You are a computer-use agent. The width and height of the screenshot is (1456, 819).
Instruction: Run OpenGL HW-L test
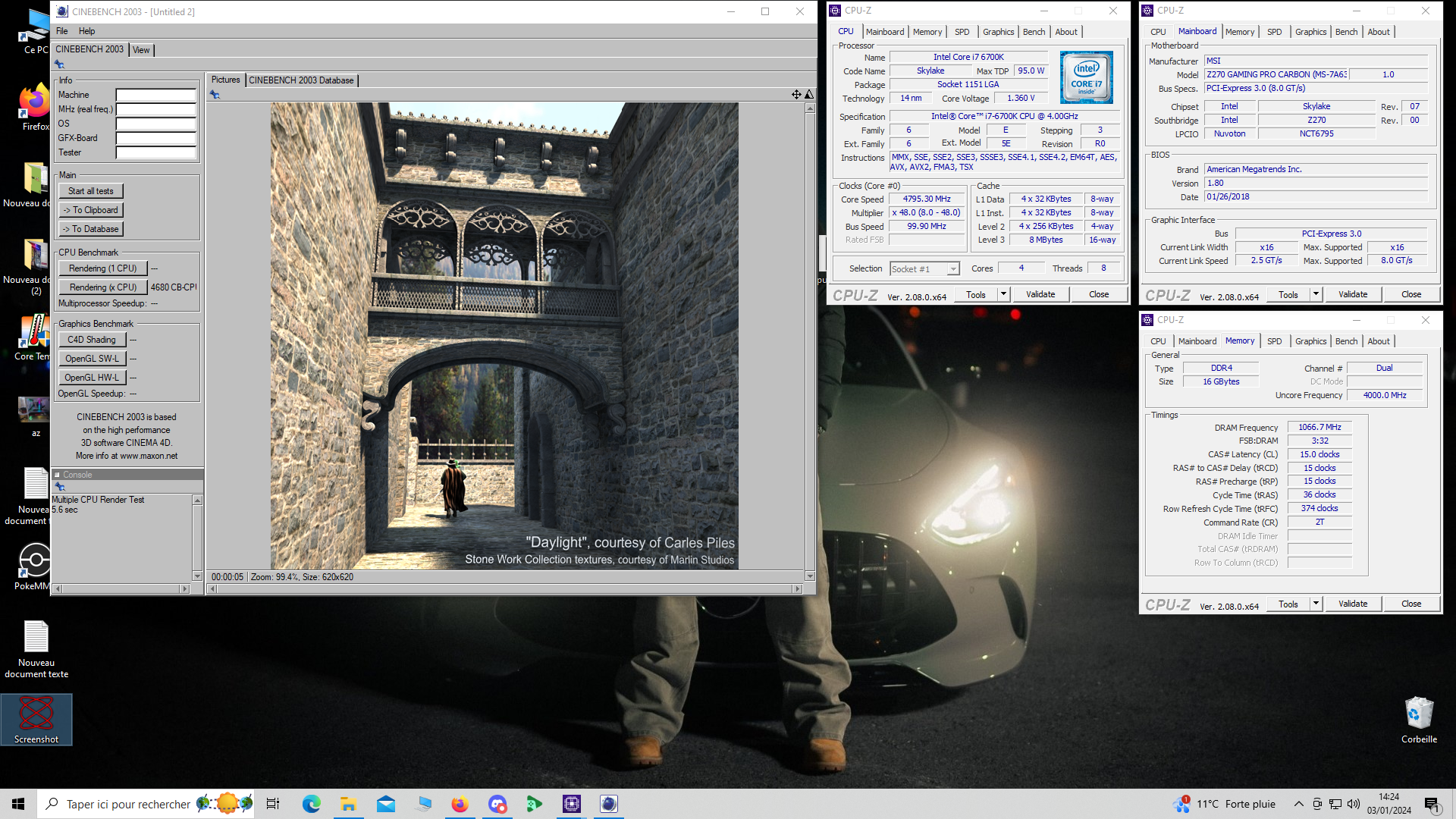point(92,378)
